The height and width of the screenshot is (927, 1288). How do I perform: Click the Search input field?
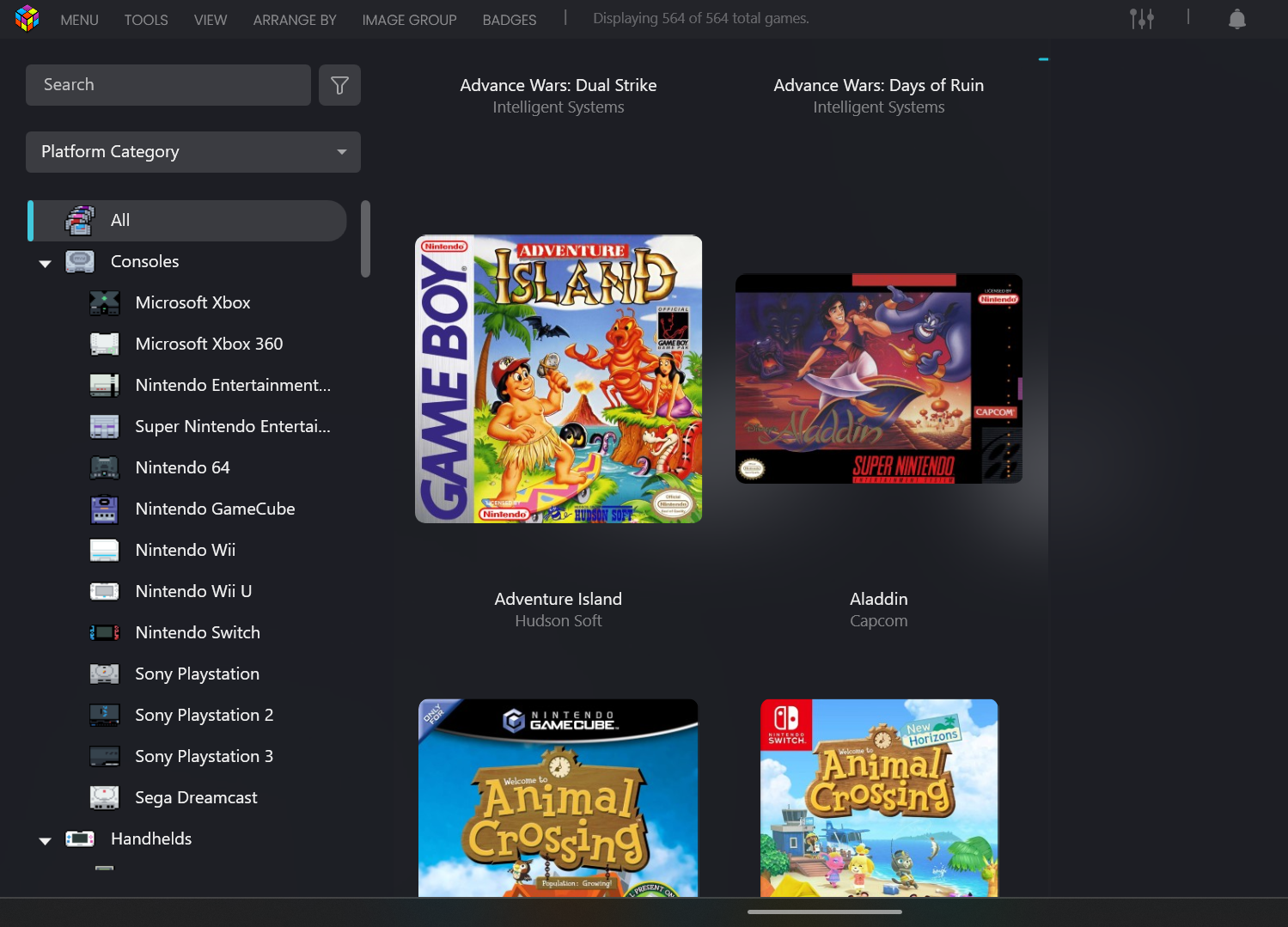[168, 85]
